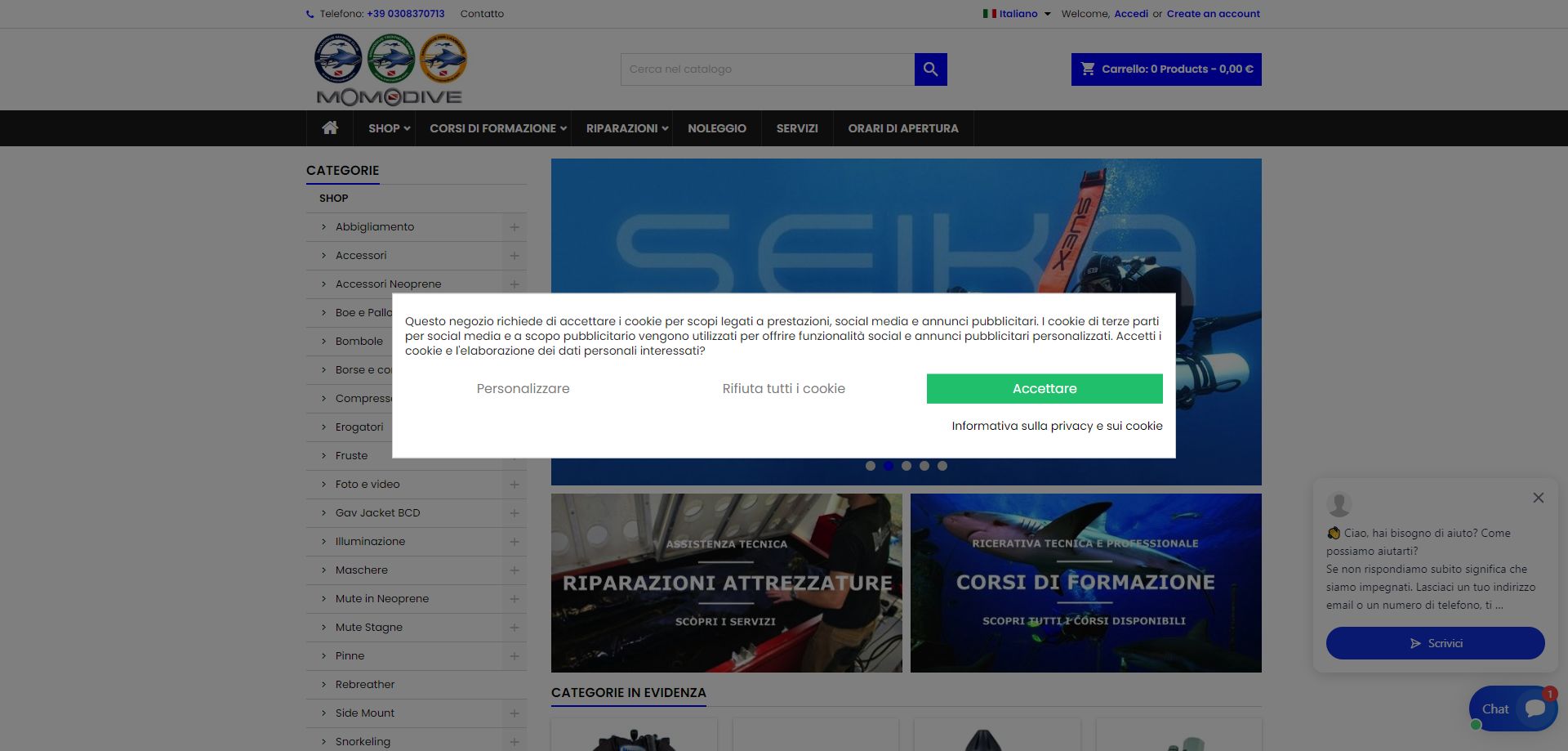Accept cookies with Accettare button

1045,389
